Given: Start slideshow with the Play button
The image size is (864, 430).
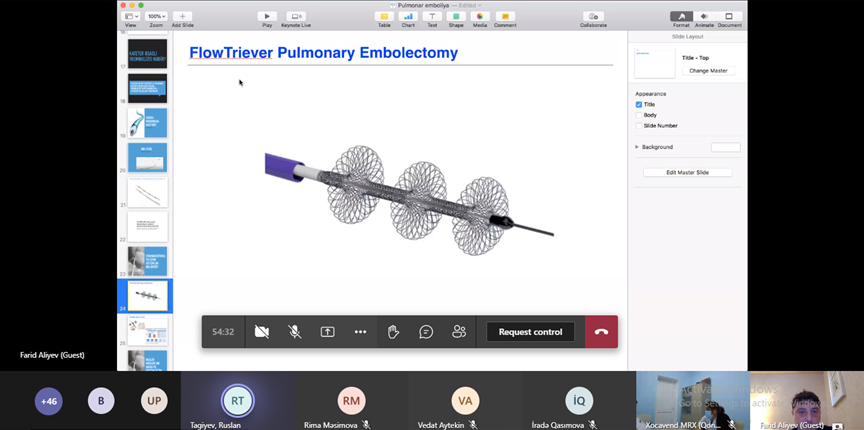Looking at the screenshot, I should click(267, 17).
